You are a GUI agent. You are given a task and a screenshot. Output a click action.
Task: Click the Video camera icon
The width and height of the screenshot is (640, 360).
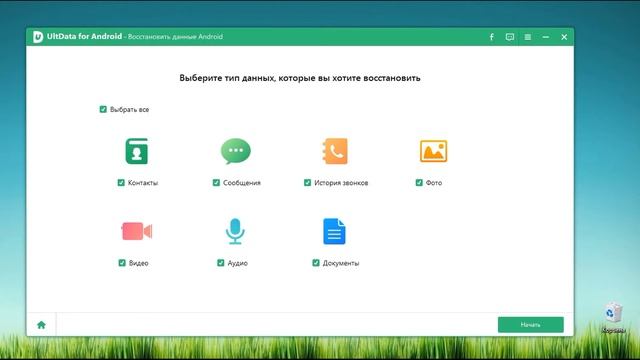[137, 231]
